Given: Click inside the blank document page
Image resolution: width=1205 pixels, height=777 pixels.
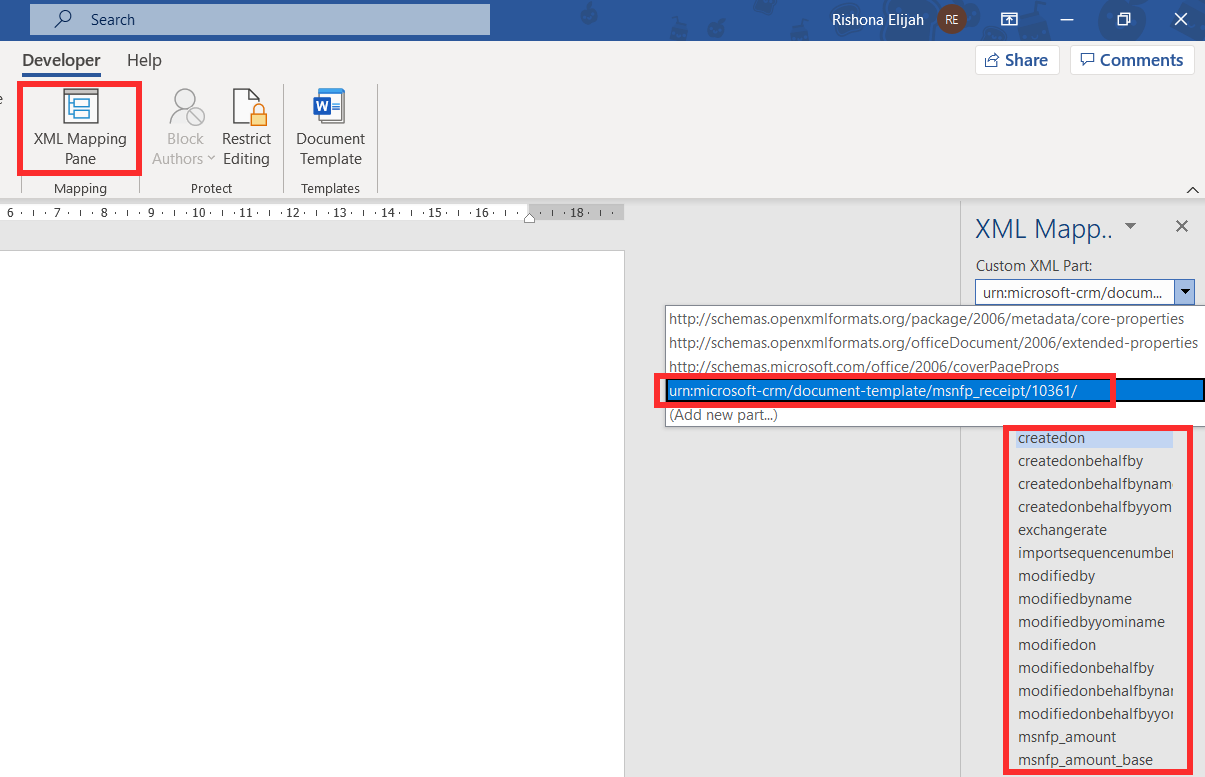Looking at the screenshot, I should (x=310, y=513).
